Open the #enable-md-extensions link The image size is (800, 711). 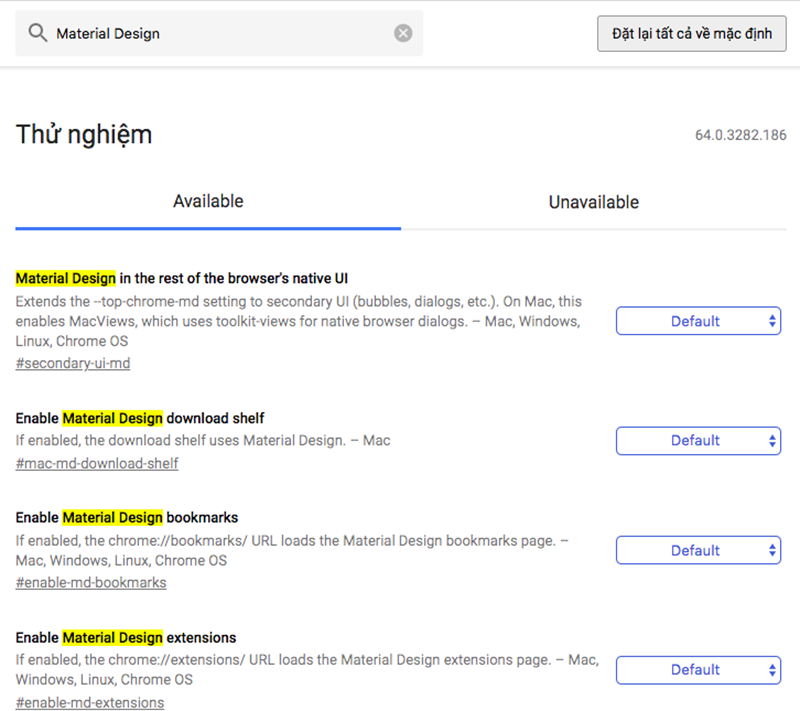click(90, 702)
